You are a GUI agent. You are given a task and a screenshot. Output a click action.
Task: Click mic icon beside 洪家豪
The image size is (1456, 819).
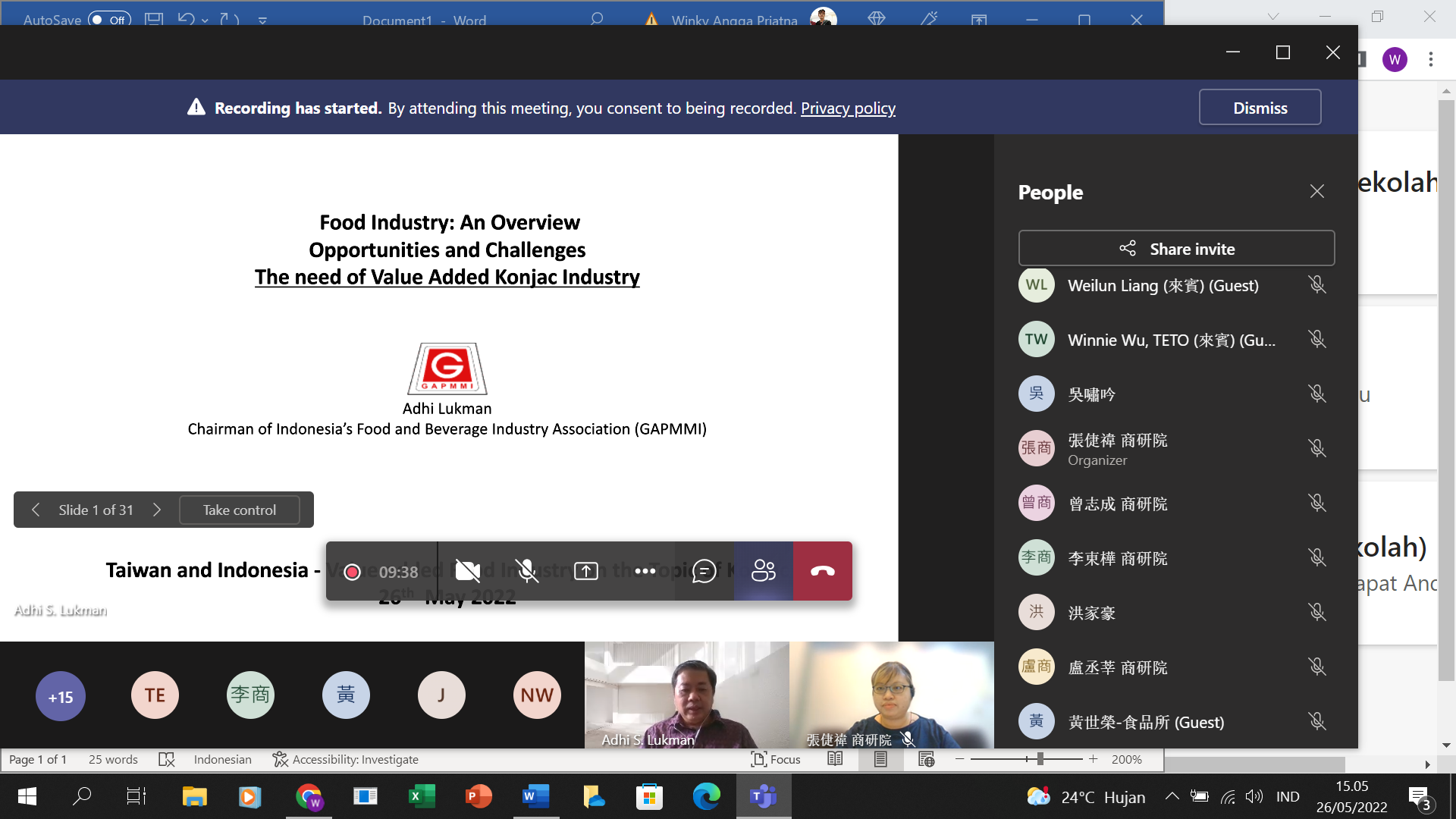[x=1317, y=612]
